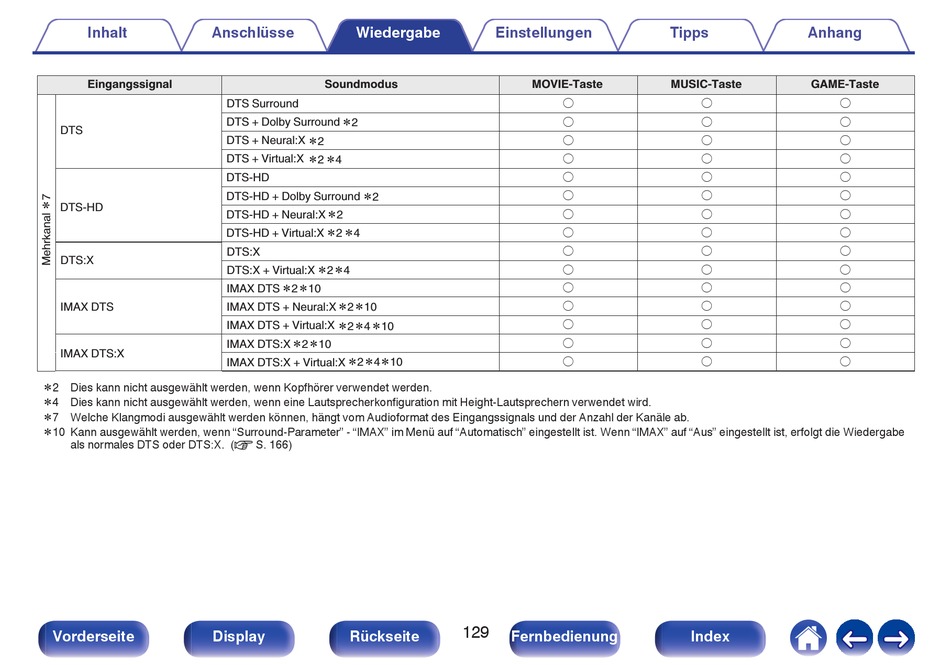Image resolution: width=950 pixels, height=665 pixels.
Task: Open the Anhang tab
Action: (834, 33)
